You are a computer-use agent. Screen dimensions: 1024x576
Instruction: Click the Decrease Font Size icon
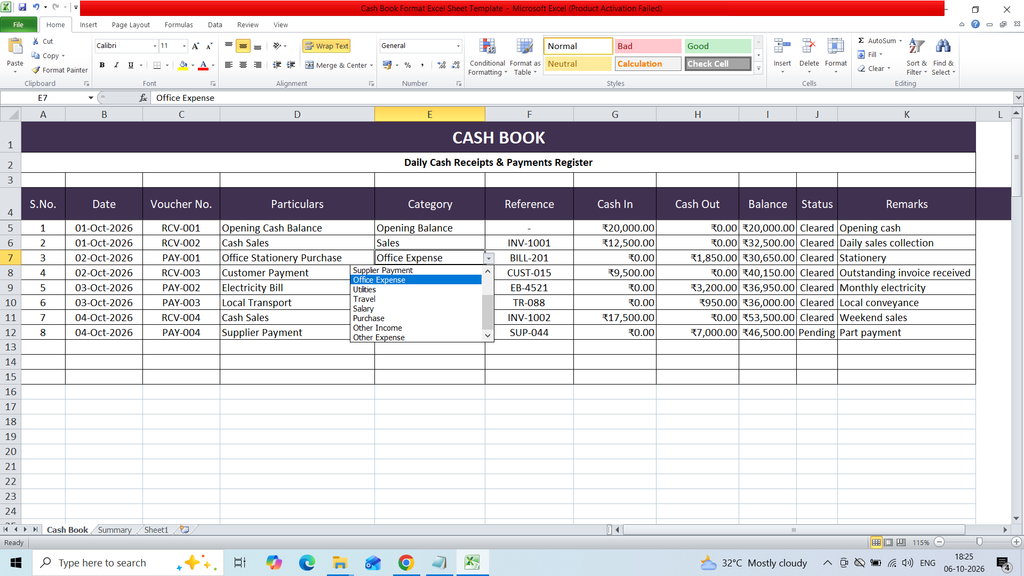[x=209, y=46]
